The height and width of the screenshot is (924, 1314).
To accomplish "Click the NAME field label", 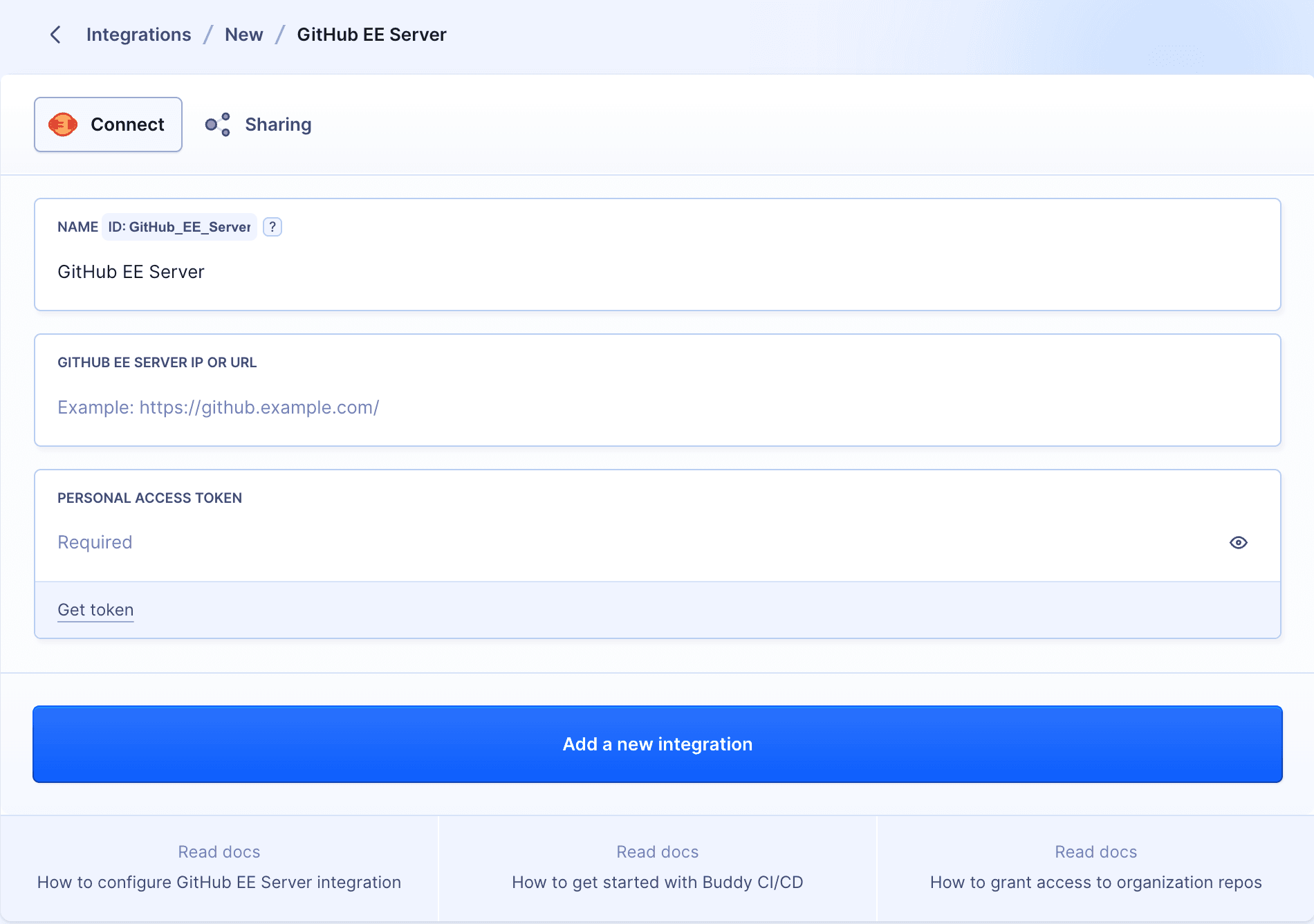I will pyautogui.click(x=77, y=227).
